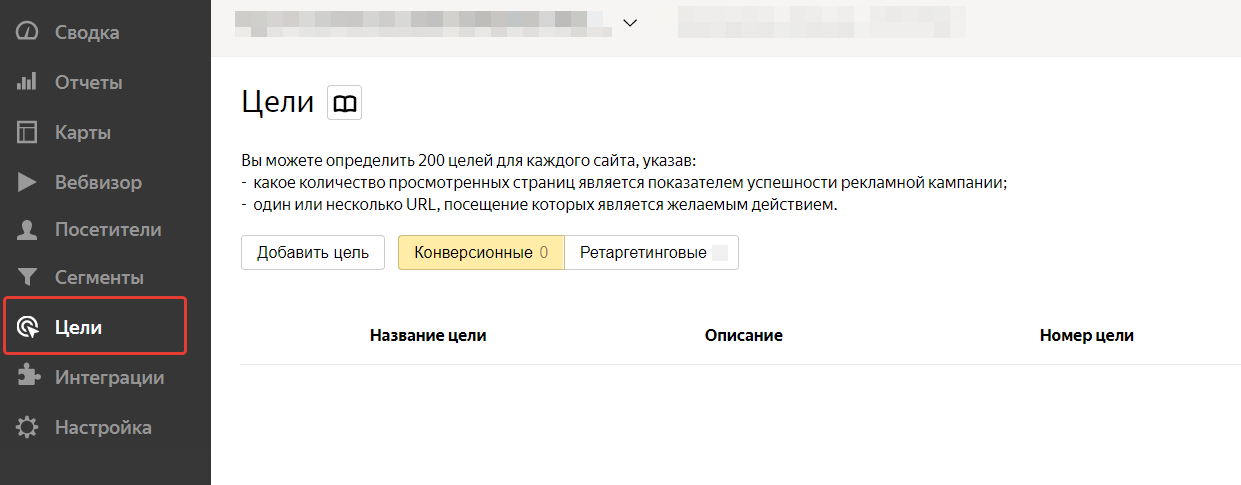Expand the counter selector chevron in header
This screenshot has width=1241, height=485.
point(630,22)
